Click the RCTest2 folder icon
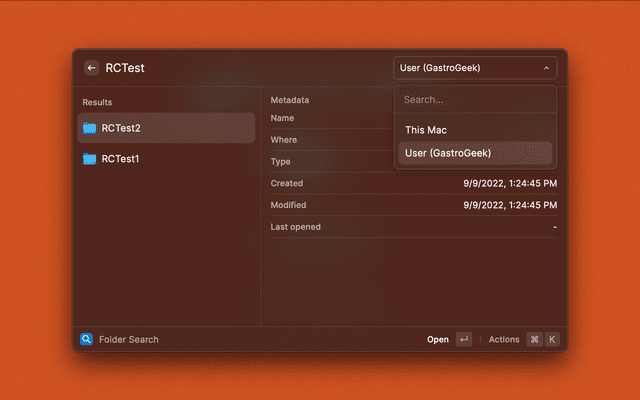Viewport: 640px width, 400px height. pos(89,128)
